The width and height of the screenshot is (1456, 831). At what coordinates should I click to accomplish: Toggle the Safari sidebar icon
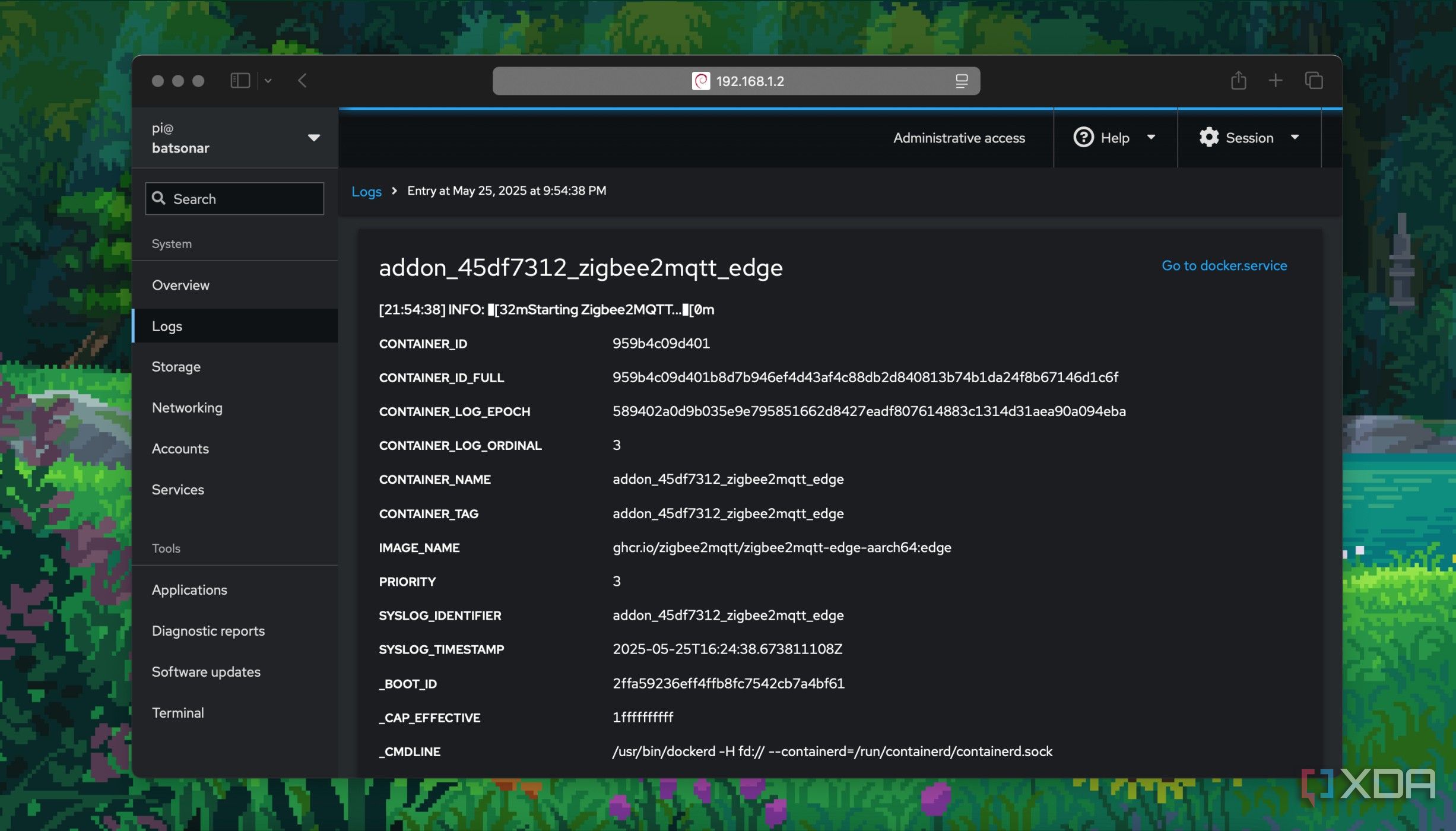tap(240, 81)
